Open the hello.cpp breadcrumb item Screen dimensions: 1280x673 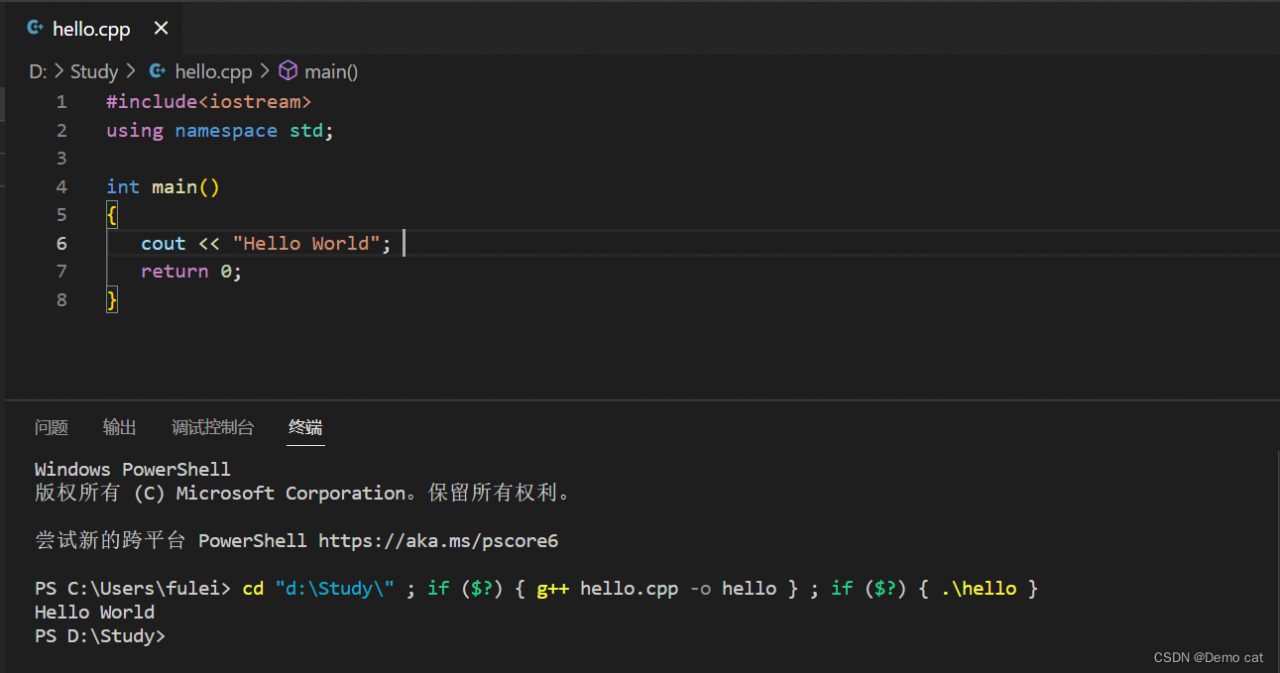213,71
